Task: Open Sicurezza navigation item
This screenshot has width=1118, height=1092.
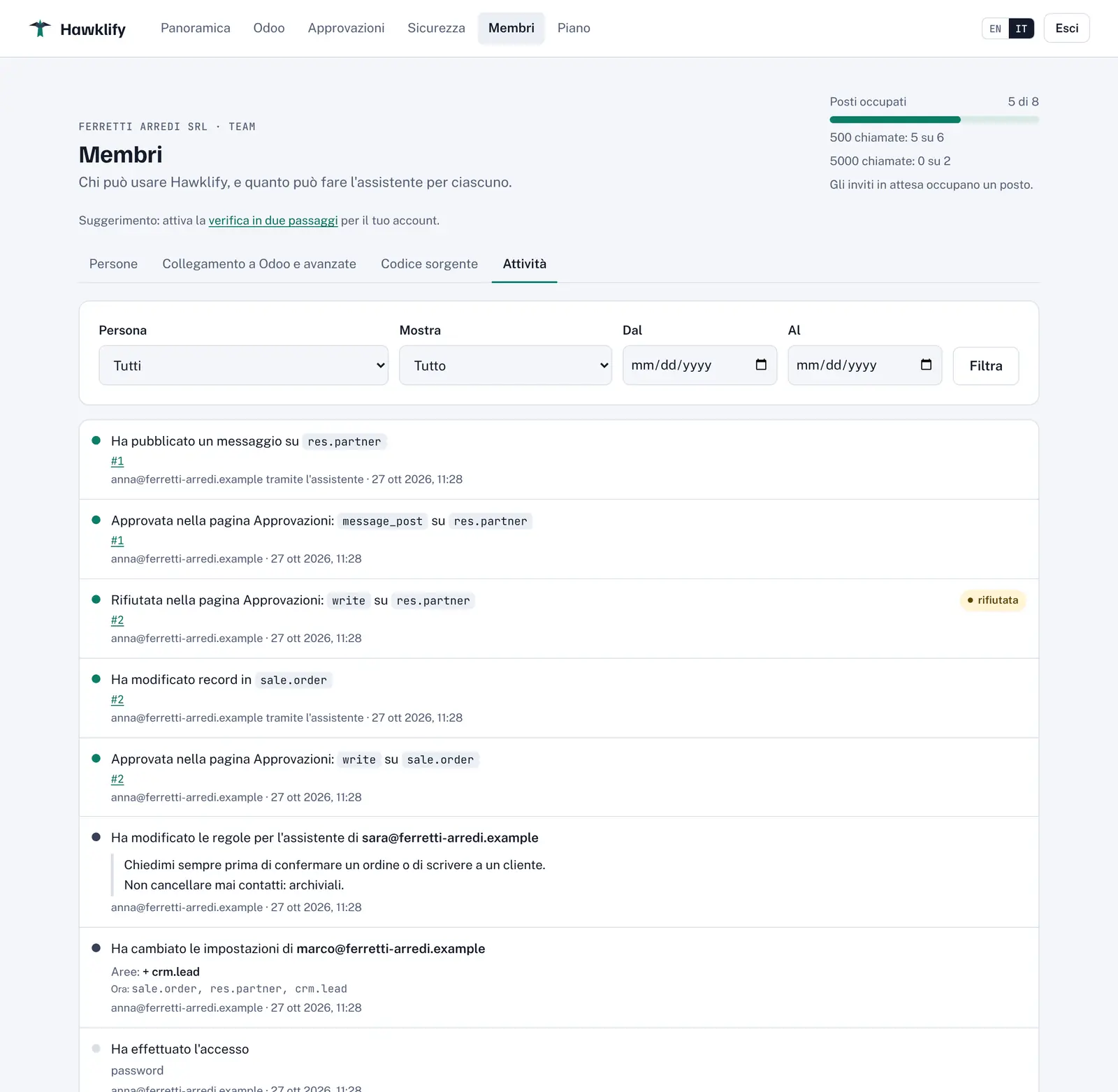Action: tap(436, 28)
